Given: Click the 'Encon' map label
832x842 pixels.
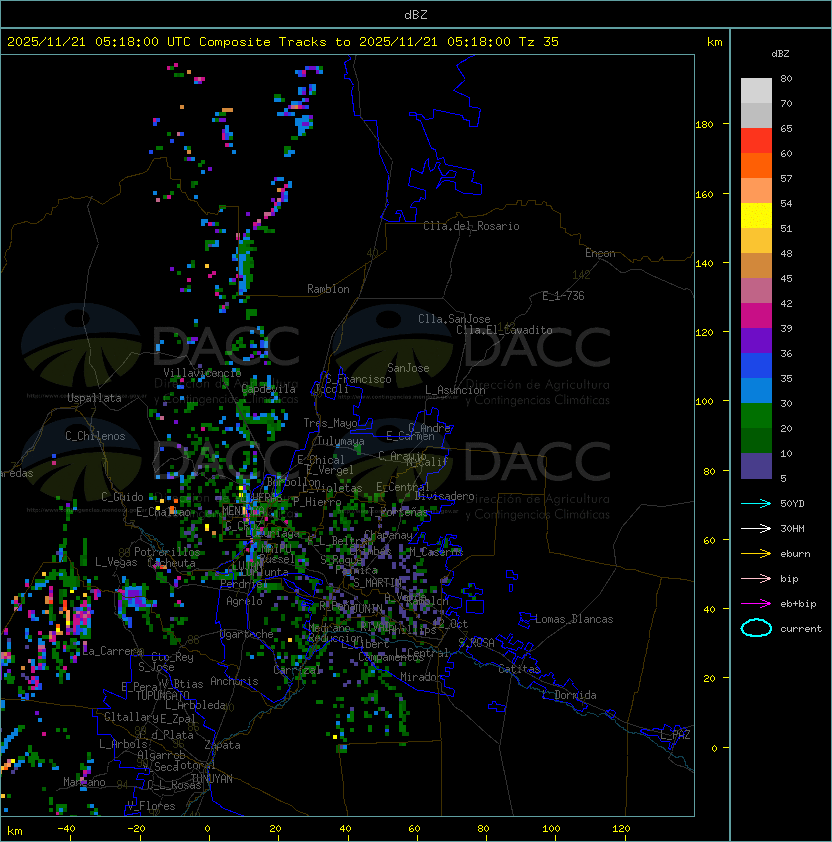Looking at the screenshot, I should click(x=600, y=253).
